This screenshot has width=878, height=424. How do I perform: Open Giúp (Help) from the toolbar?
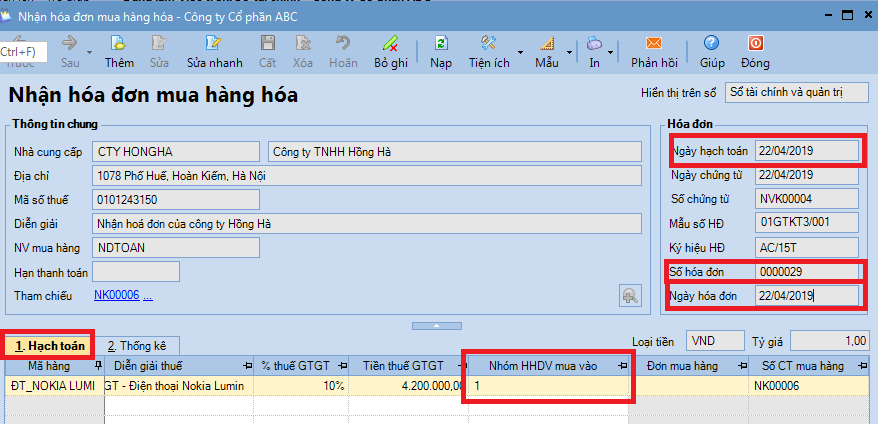click(712, 50)
